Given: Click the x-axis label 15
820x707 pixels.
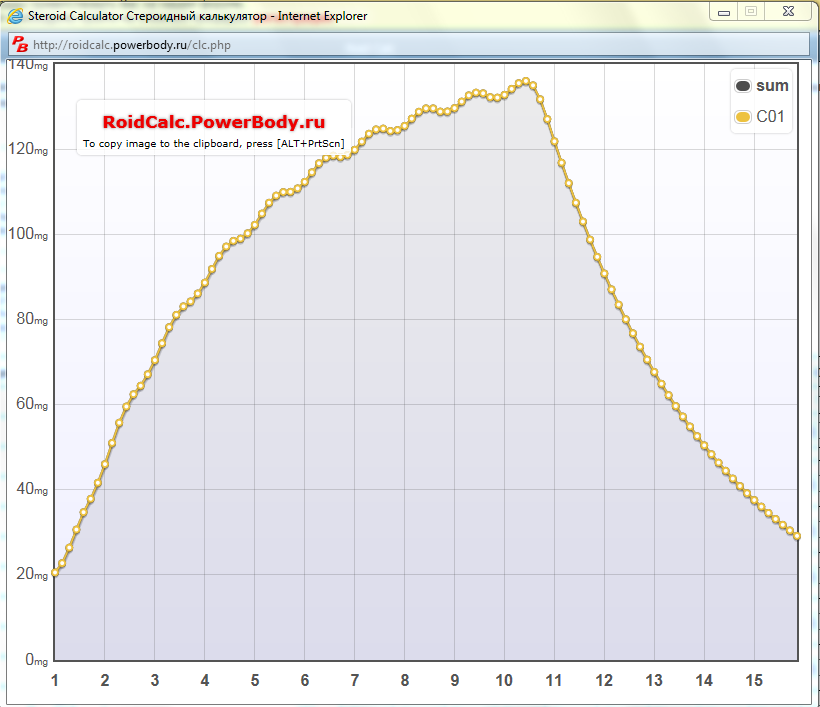Looking at the screenshot, I should tap(753, 680).
